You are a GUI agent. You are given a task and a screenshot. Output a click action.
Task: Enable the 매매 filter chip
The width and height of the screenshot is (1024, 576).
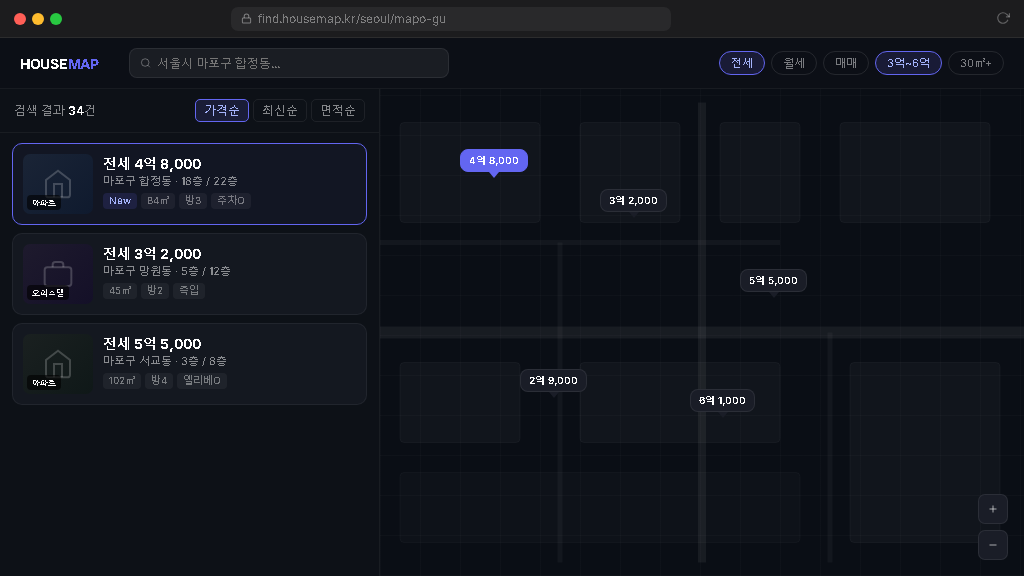coord(846,63)
